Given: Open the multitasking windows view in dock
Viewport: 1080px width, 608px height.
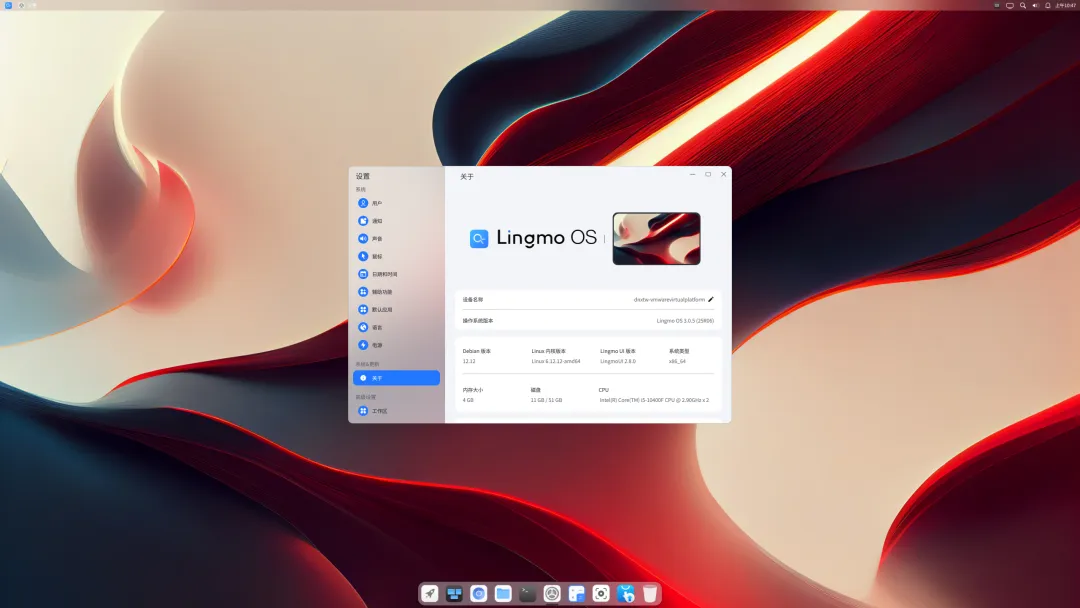Looking at the screenshot, I should click(x=454, y=594).
